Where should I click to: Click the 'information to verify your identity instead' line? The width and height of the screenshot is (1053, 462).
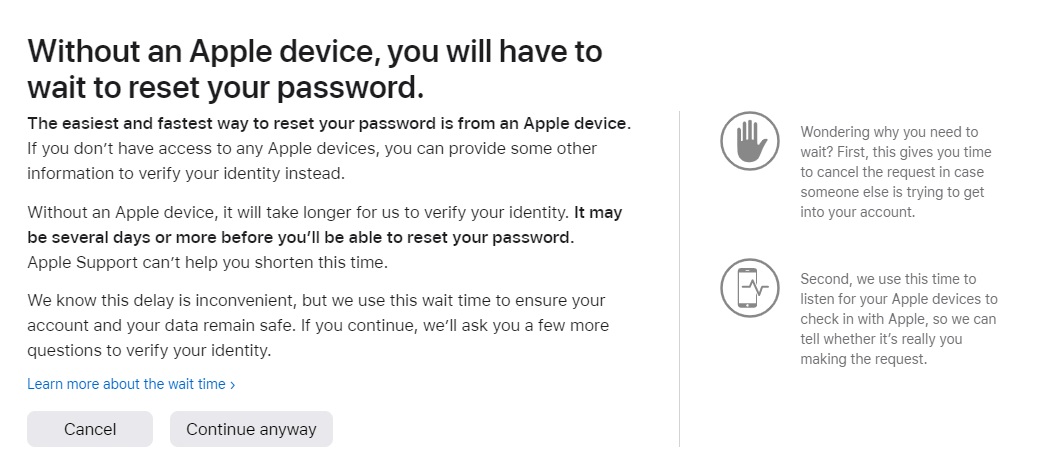tap(185, 173)
